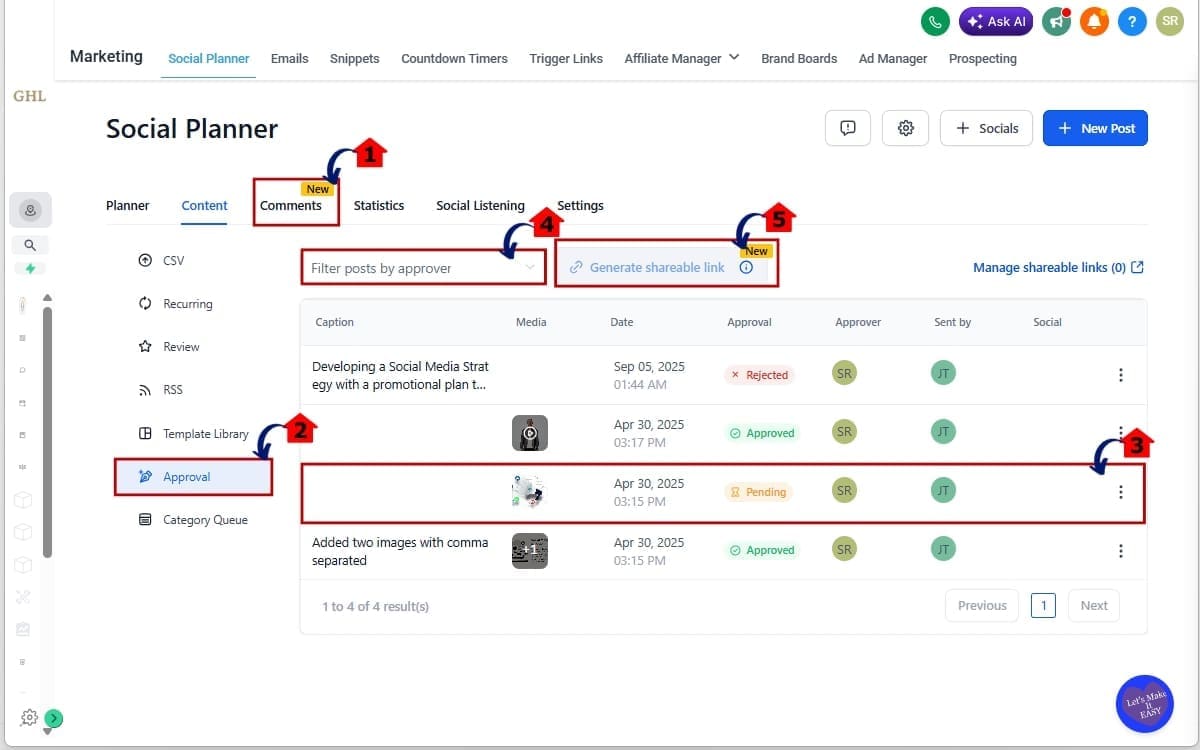Click the gear icon beside the Socials button
Image resolution: width=1200 pixels, height=750 pixels.
(905, 128)
